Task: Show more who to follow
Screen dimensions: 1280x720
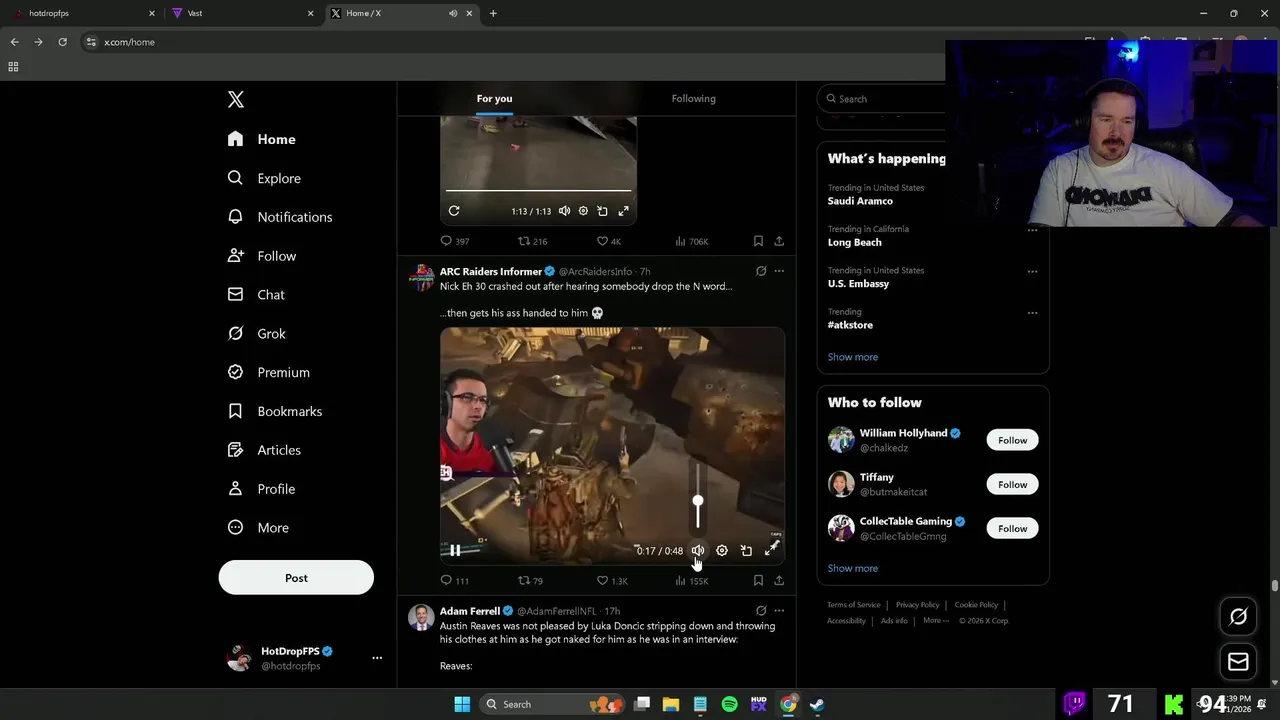Action: pos(853,568)
